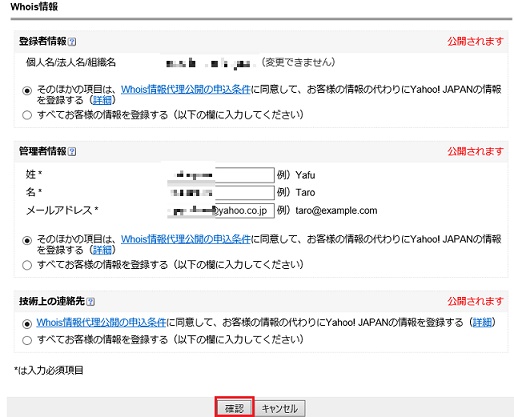Image resolution: width=514 pixels, height=417 pixels.
Task: Select Yahoo! JAPAN proxy option under 技術上の連絡先
Action: point(27,324)
